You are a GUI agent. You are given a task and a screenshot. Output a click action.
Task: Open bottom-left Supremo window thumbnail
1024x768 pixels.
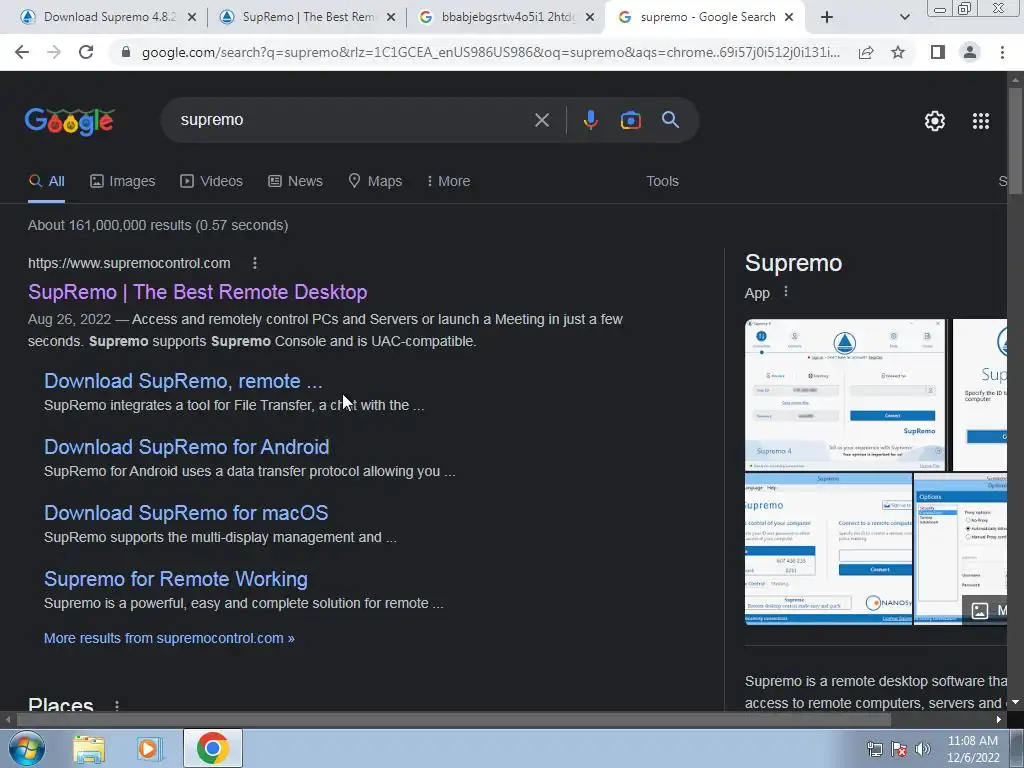point(828,549)
